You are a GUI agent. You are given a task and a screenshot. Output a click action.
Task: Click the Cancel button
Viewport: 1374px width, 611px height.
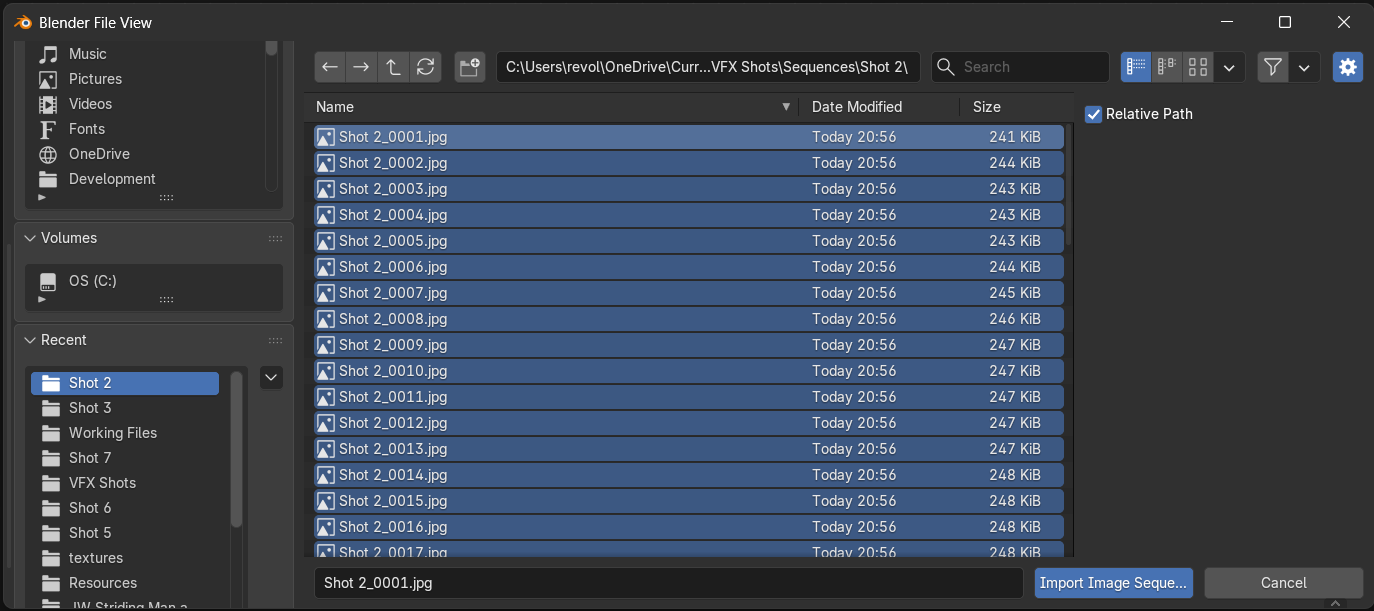tap(1283, 583)
